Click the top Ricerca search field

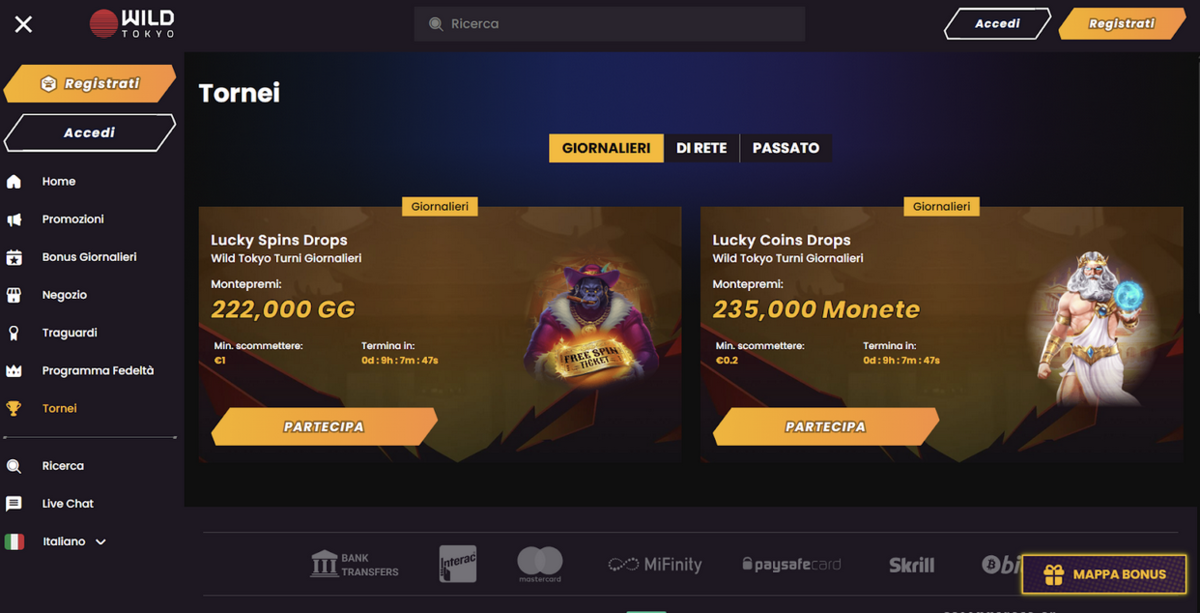[x=609, y=24]
